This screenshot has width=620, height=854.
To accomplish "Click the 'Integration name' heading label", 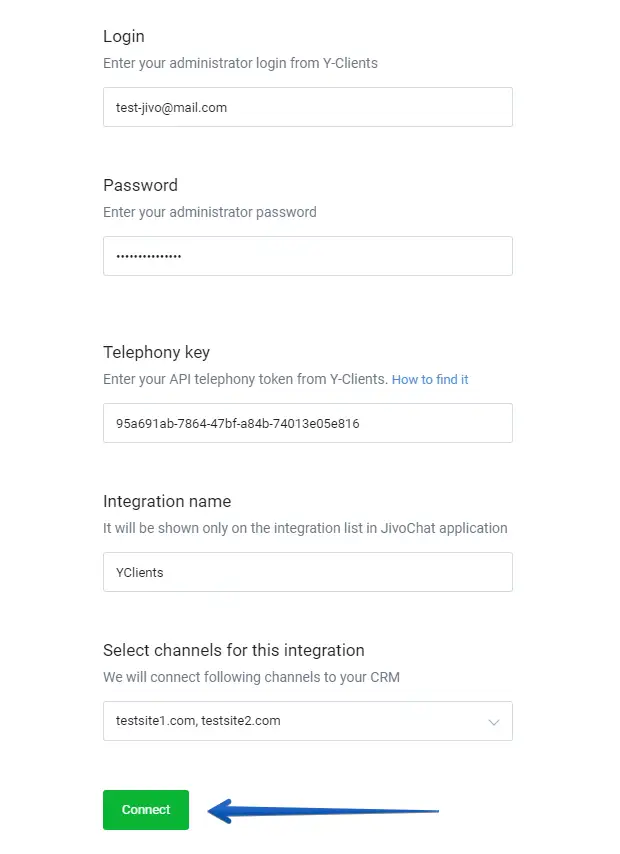I will [167, 501].
